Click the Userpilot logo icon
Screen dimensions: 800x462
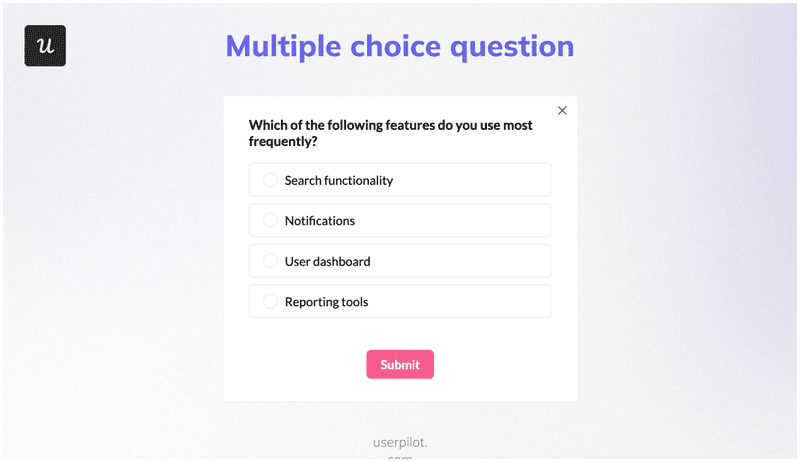click(45, 46)
